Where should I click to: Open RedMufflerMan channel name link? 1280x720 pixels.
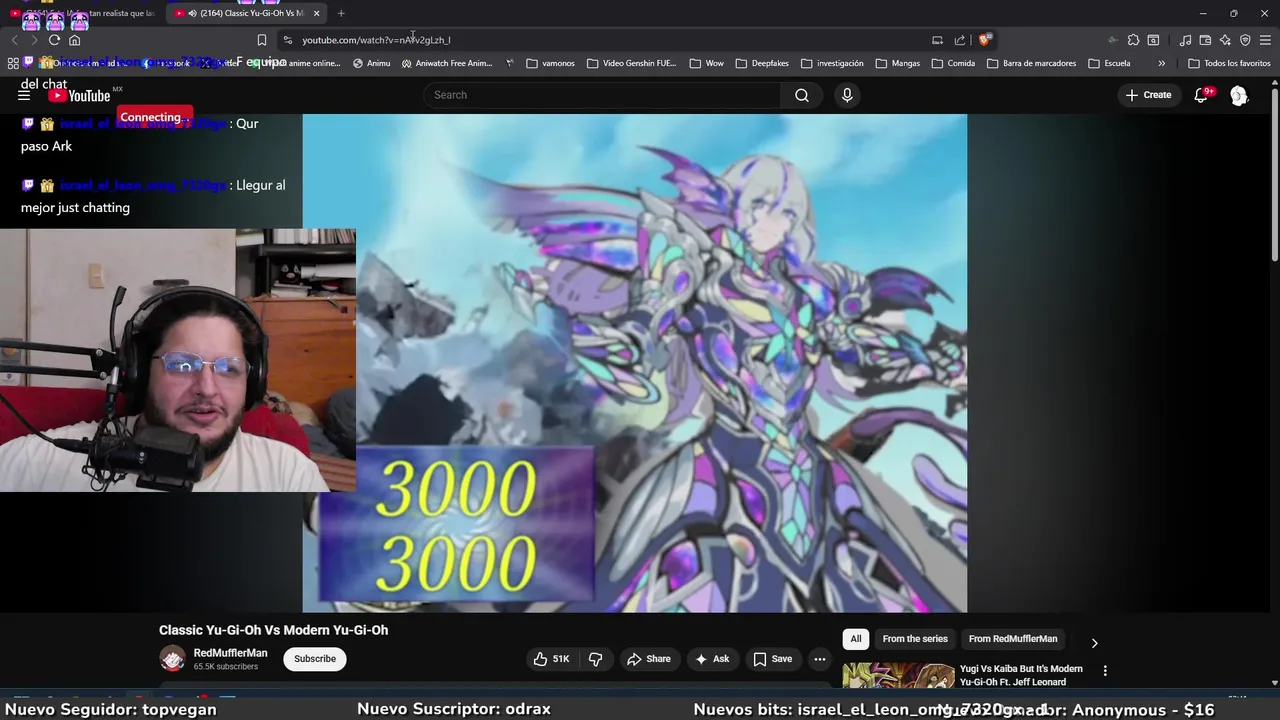(230, 653)
